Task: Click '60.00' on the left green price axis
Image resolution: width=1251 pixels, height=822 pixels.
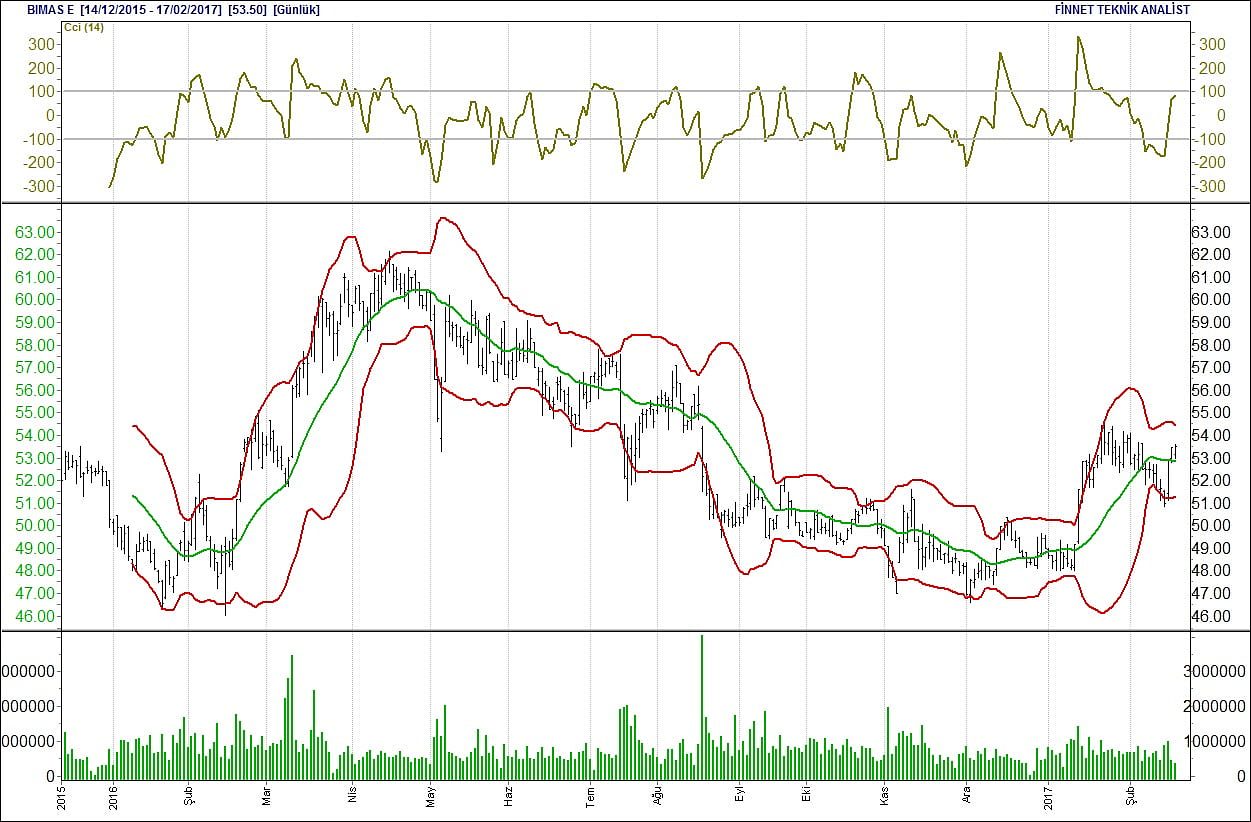Action: [35, 300]
